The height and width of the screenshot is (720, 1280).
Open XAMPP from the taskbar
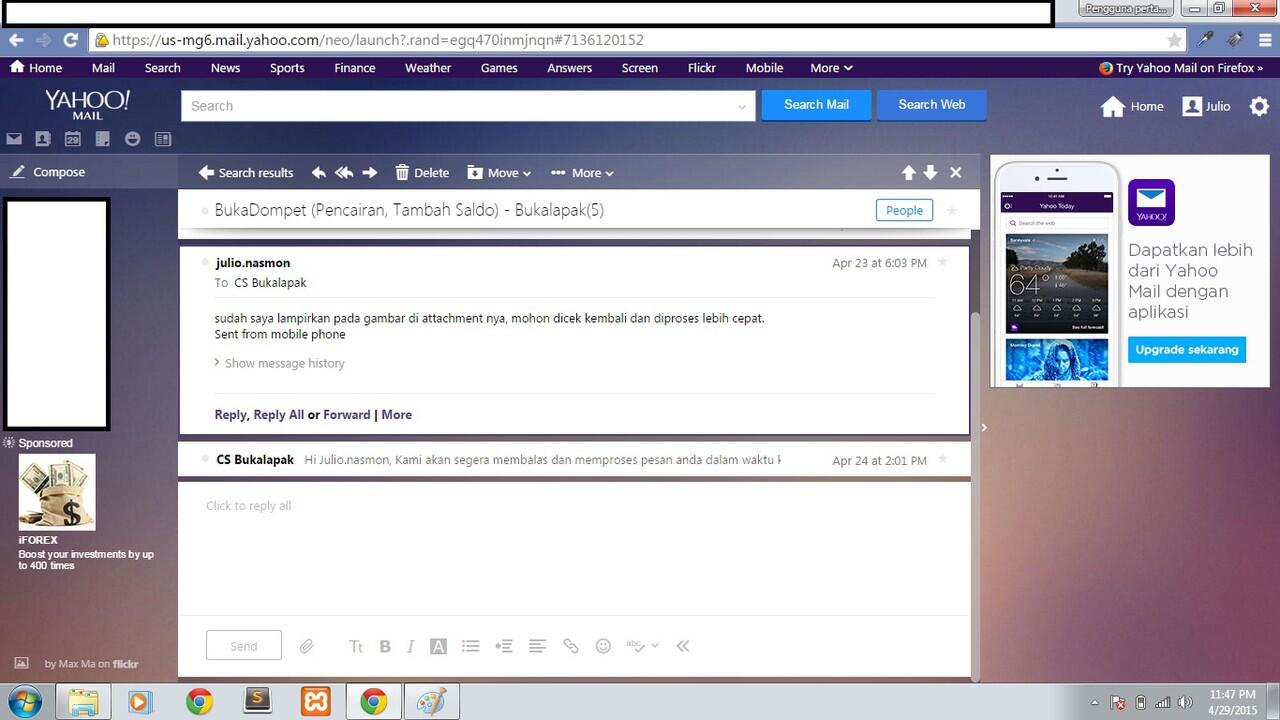316,702
